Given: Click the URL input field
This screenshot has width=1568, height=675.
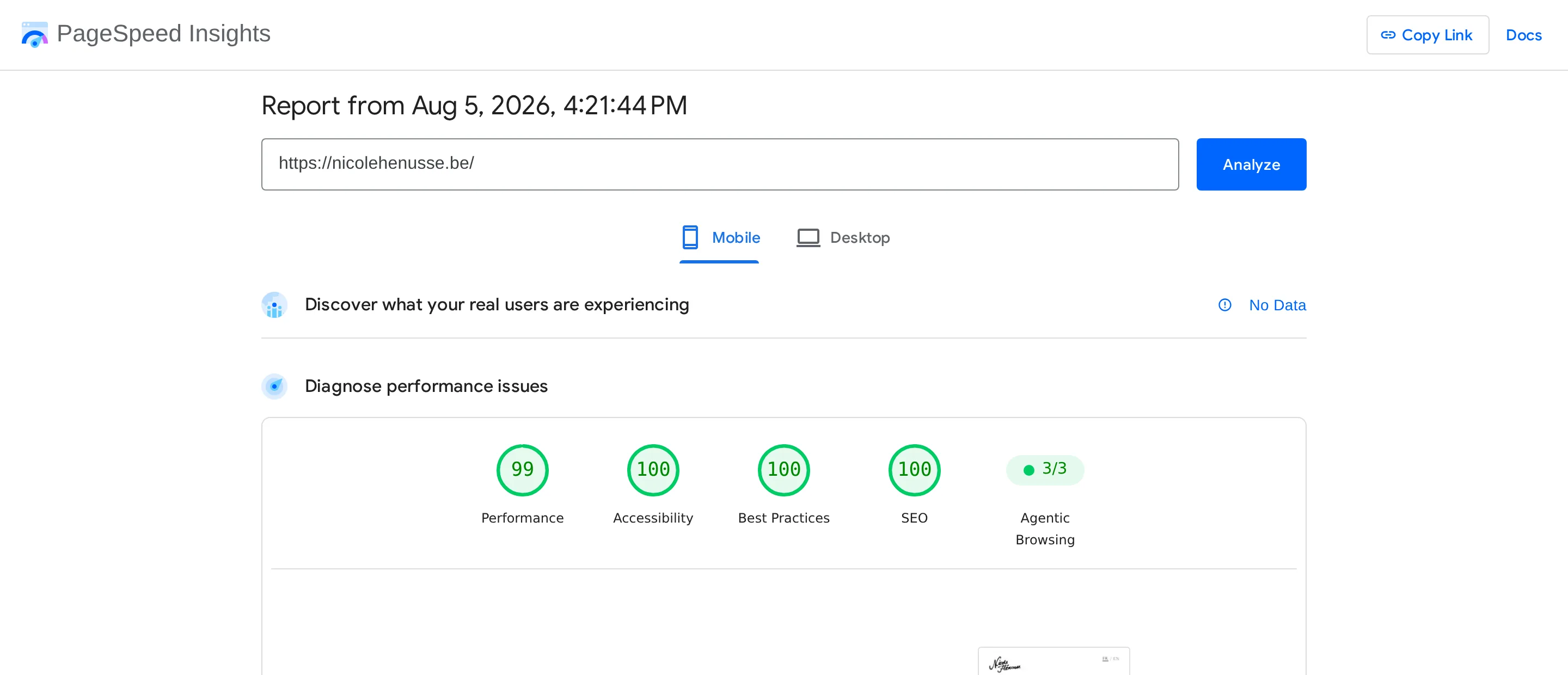Looking at the screenshot, I should (719, 164).
